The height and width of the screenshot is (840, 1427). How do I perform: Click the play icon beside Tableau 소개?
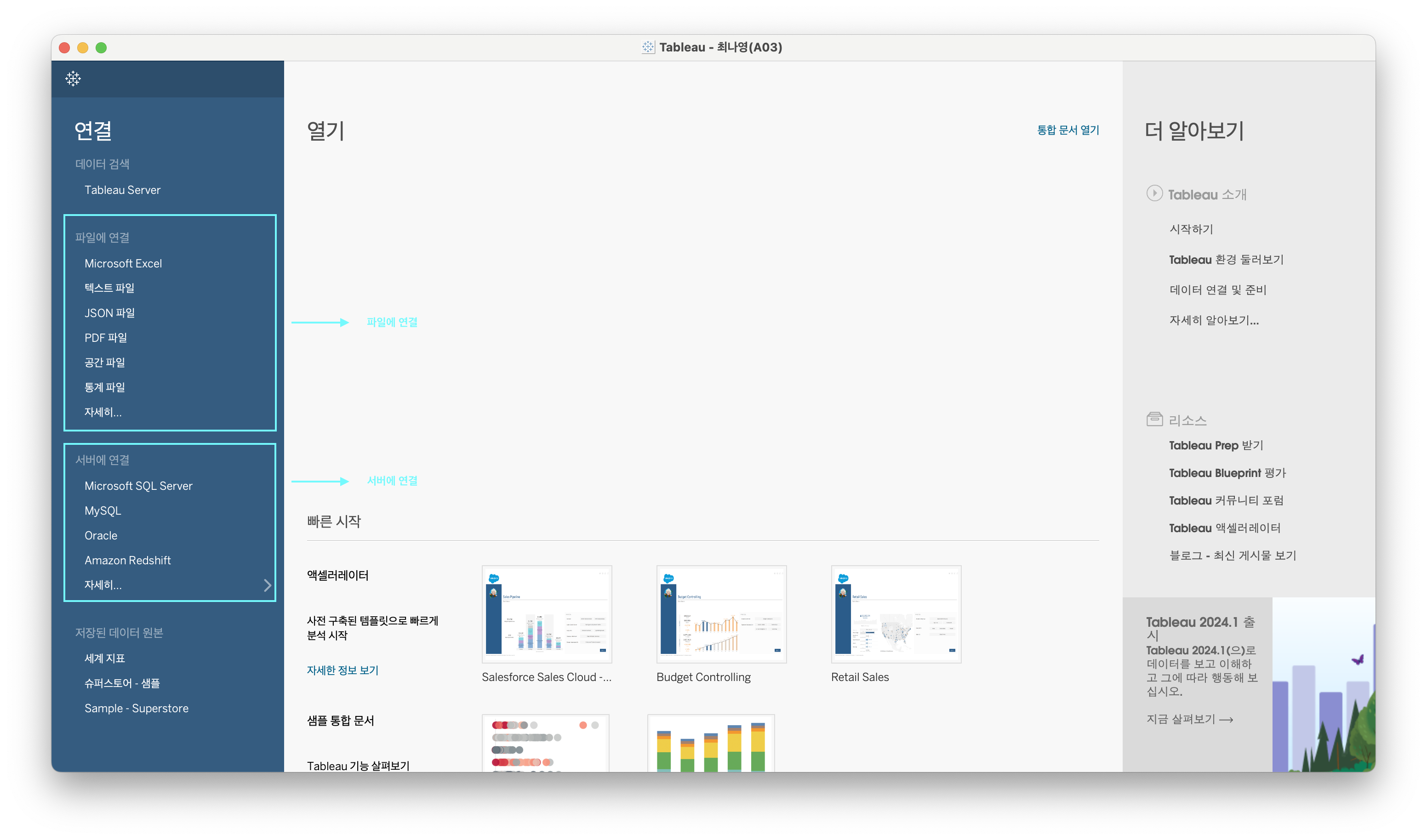(x=1154, y=193)
